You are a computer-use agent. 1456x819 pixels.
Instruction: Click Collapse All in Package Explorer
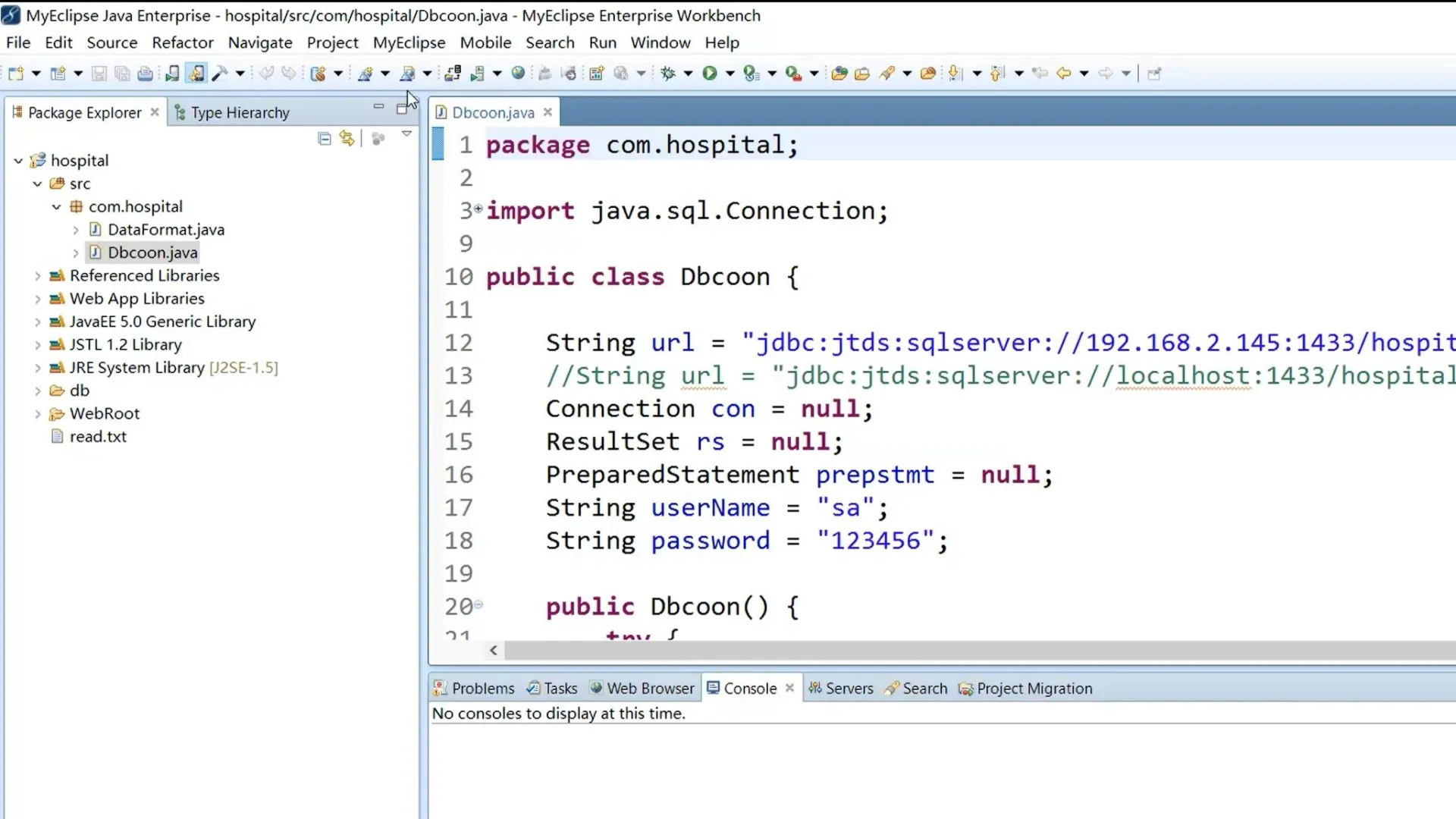pos(325,138)
